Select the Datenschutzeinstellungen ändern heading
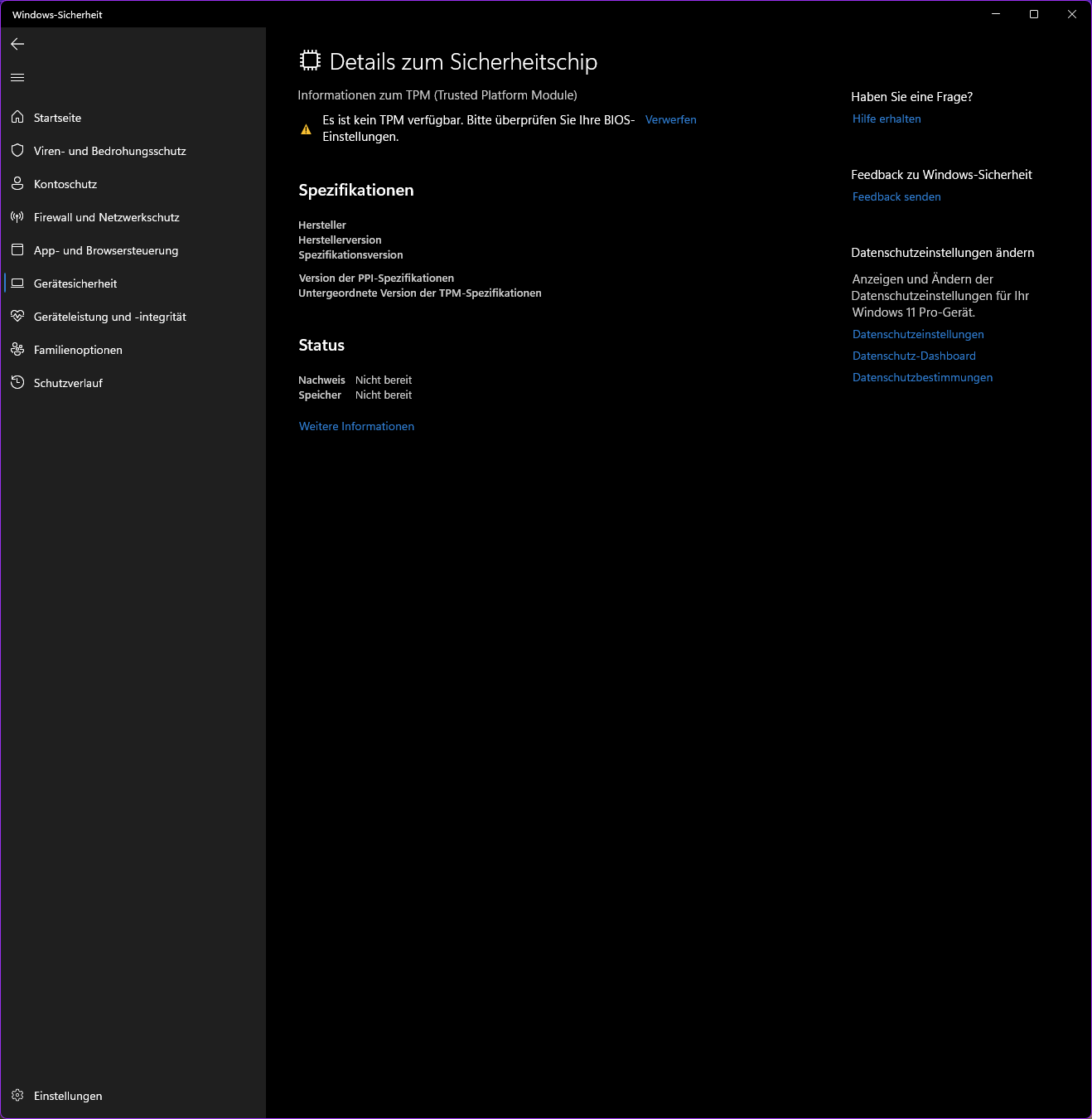The height and width of the screenshot is (1119, 1092). (x=943, y=253)
